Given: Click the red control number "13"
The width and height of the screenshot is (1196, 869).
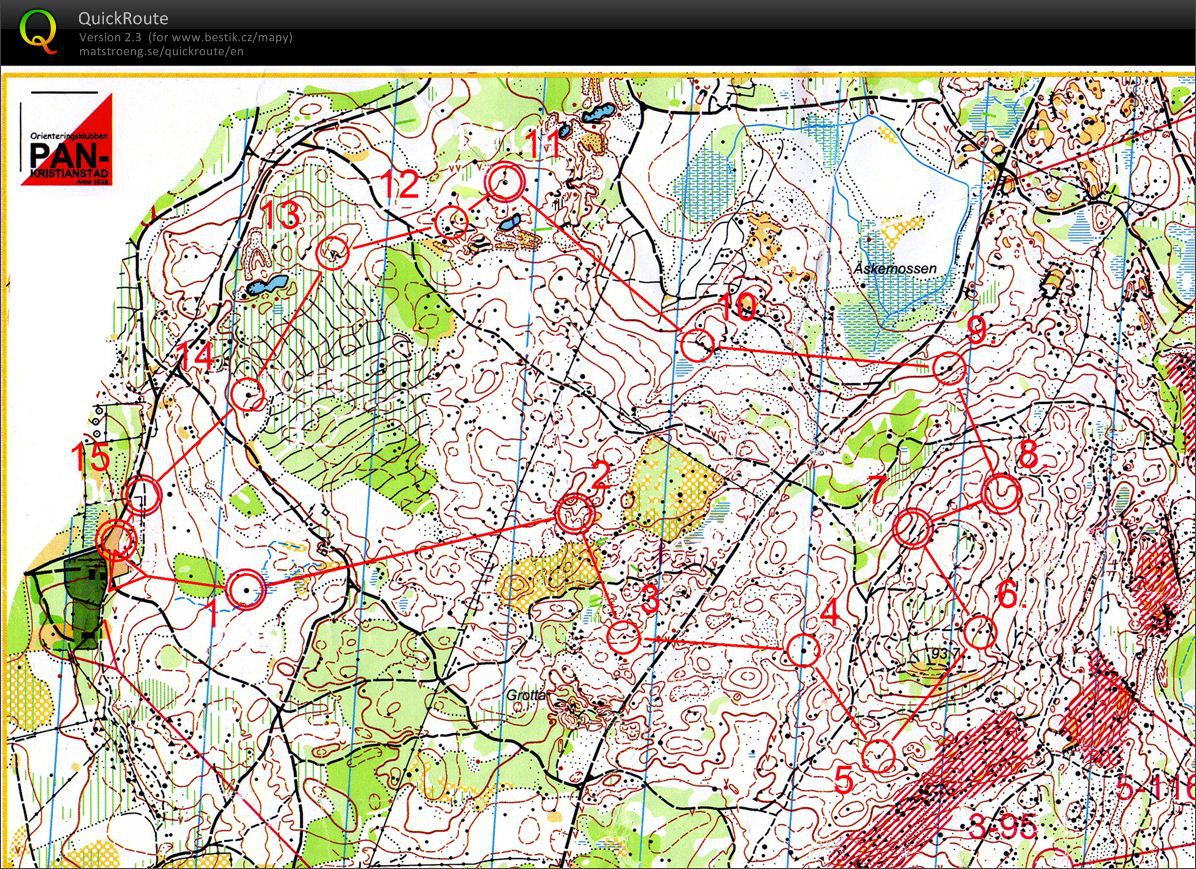Looking at the screenshot, I should (x=280, y=216).
